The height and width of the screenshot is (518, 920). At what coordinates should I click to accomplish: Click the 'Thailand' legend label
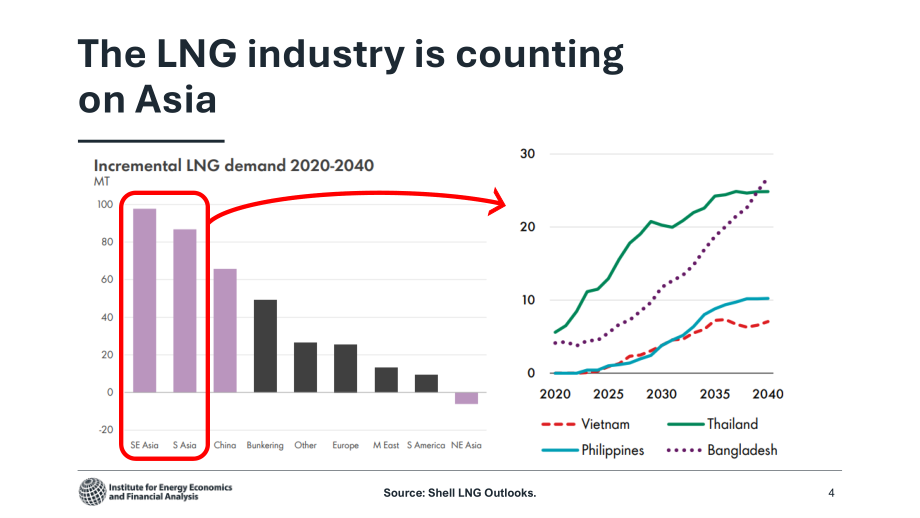click(733, 424)
